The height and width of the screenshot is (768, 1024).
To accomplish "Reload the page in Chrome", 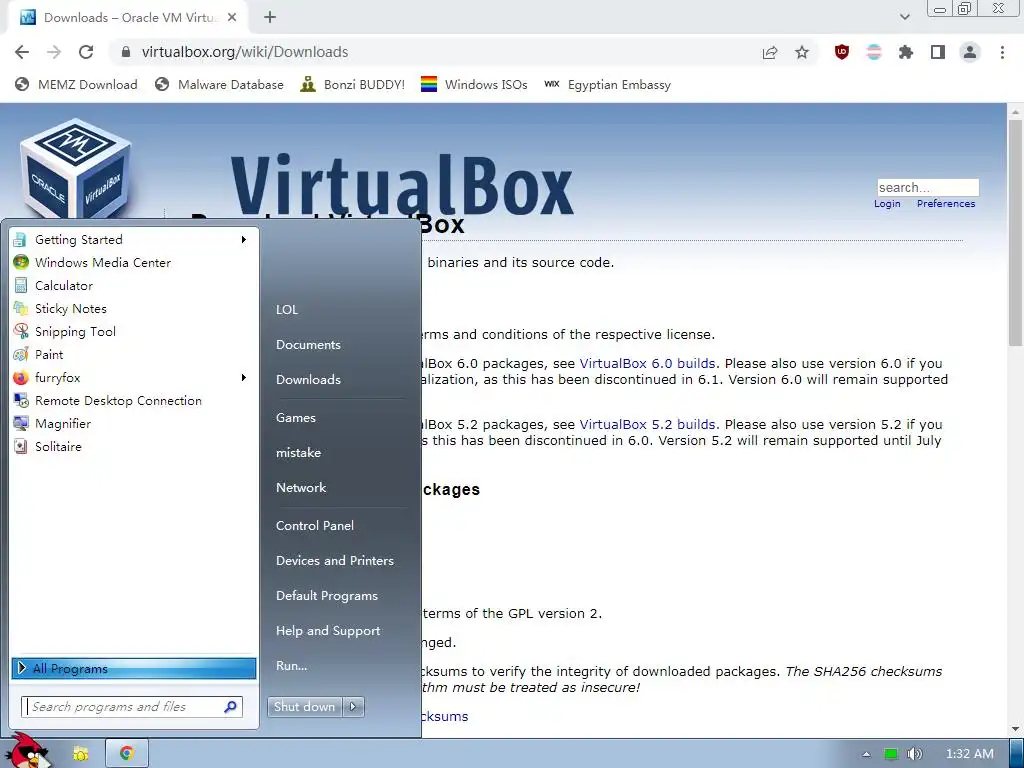I will tap(86, 52).
